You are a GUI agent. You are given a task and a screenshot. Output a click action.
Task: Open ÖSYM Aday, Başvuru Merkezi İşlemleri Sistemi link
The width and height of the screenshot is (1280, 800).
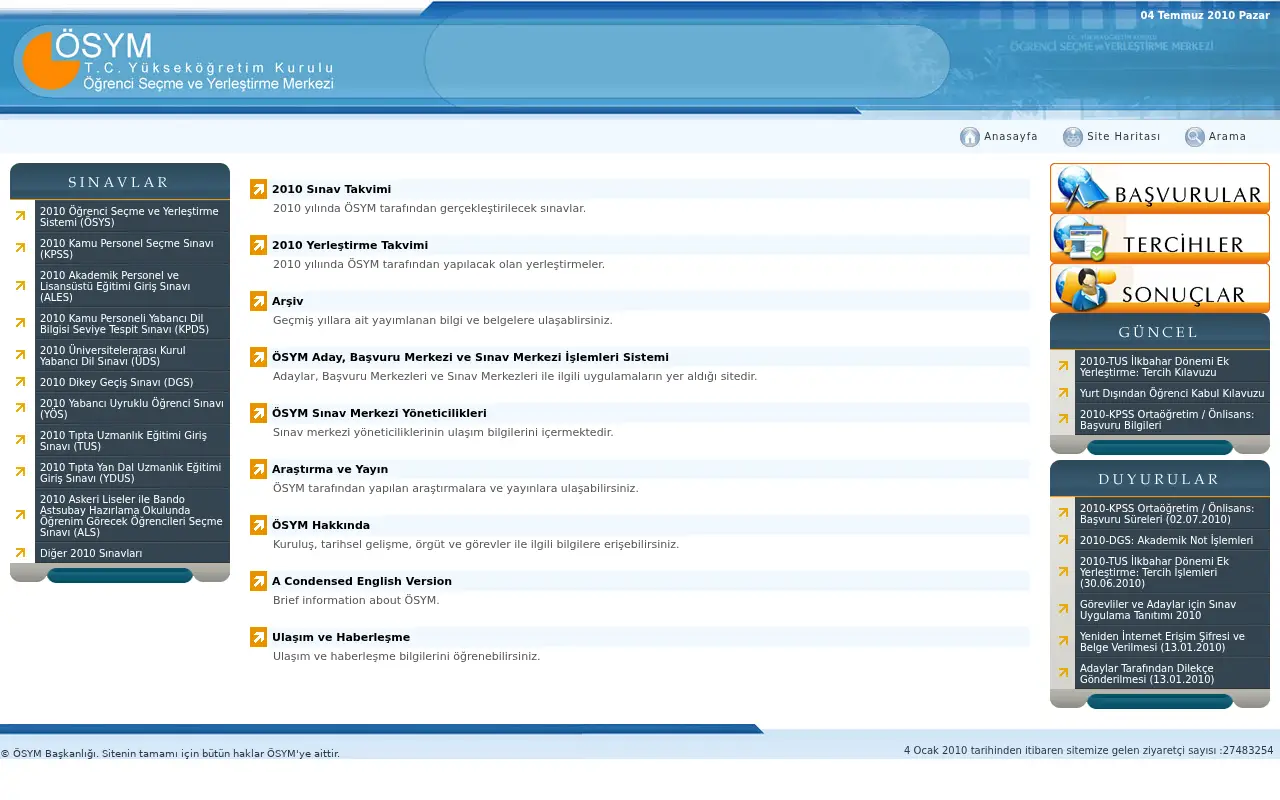point(470,357)
